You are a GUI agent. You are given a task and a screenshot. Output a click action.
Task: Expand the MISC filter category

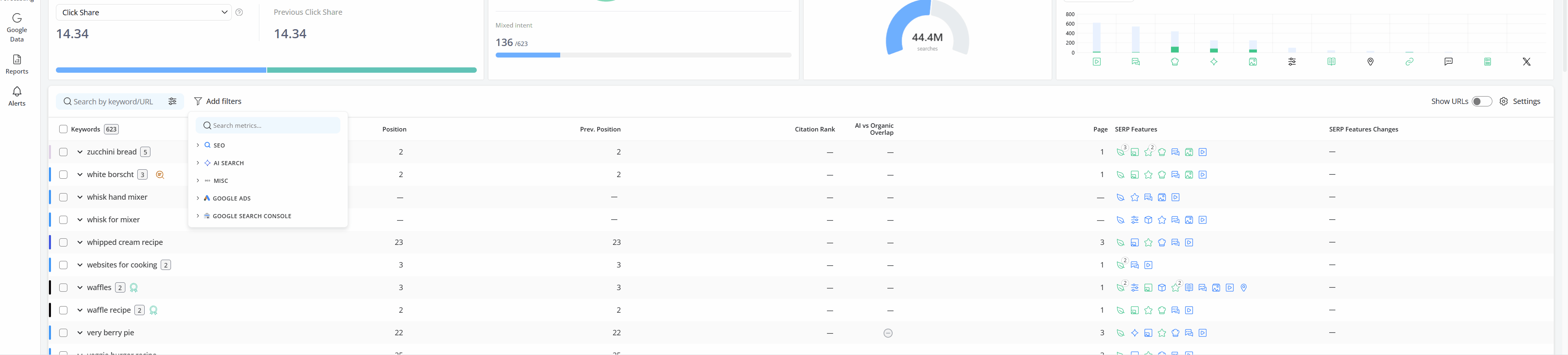pos(198,180)
